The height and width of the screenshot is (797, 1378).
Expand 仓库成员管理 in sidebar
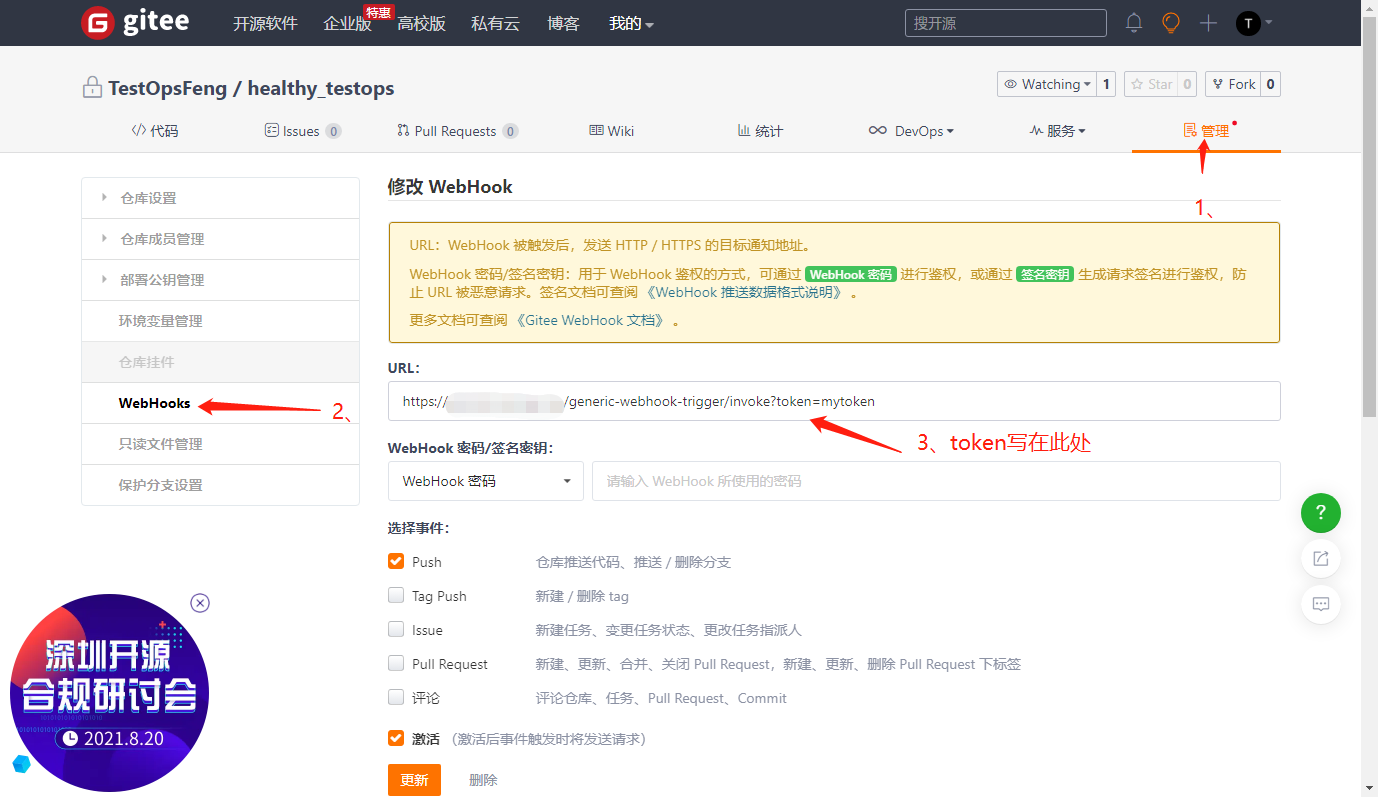(x=220, y=239)
